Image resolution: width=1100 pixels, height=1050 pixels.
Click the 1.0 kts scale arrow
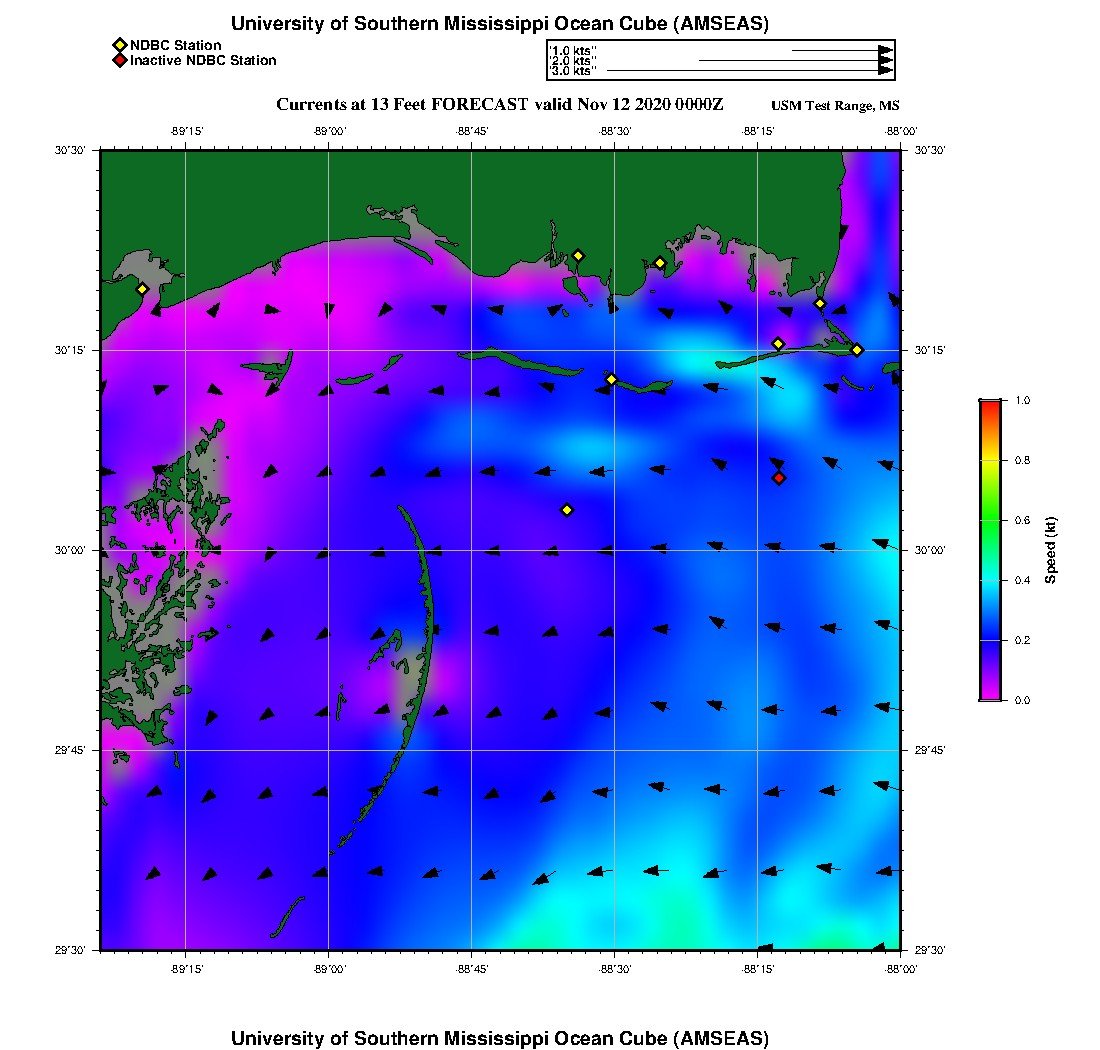841,50
